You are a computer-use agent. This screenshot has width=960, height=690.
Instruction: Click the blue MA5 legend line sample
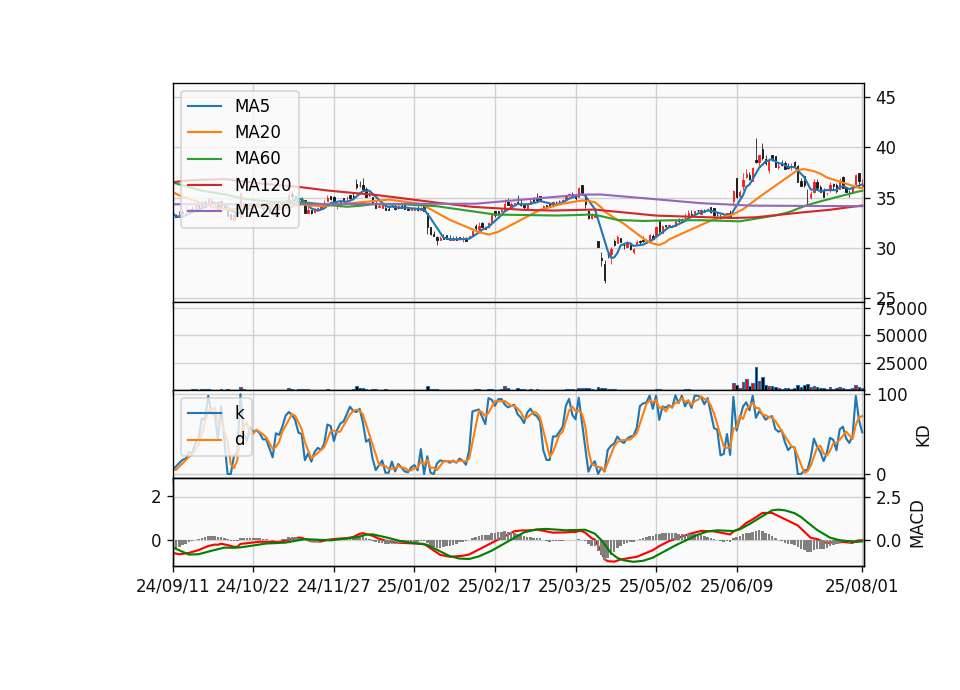coord(204,107)
